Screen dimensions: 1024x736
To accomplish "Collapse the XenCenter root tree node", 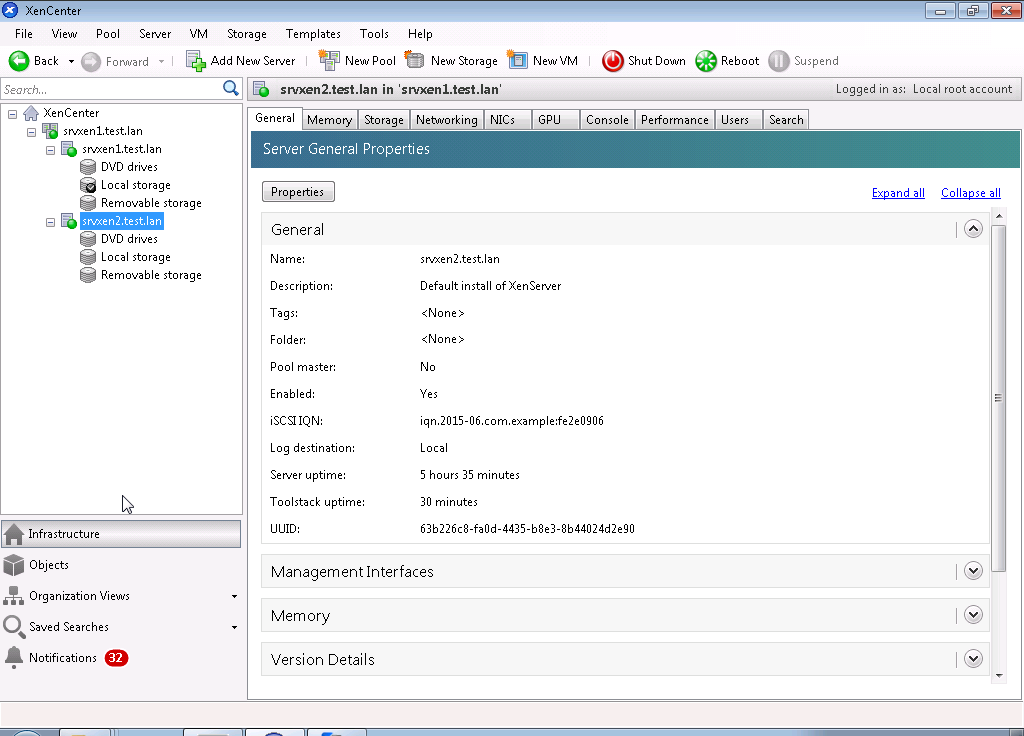I will pyautogui.click(x=12, y=114).
